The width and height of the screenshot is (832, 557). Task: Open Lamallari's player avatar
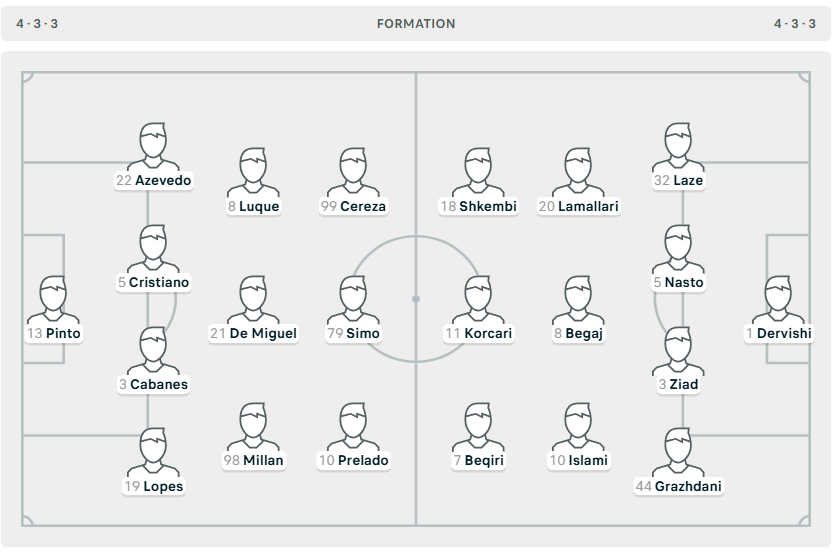click(578, 172)
